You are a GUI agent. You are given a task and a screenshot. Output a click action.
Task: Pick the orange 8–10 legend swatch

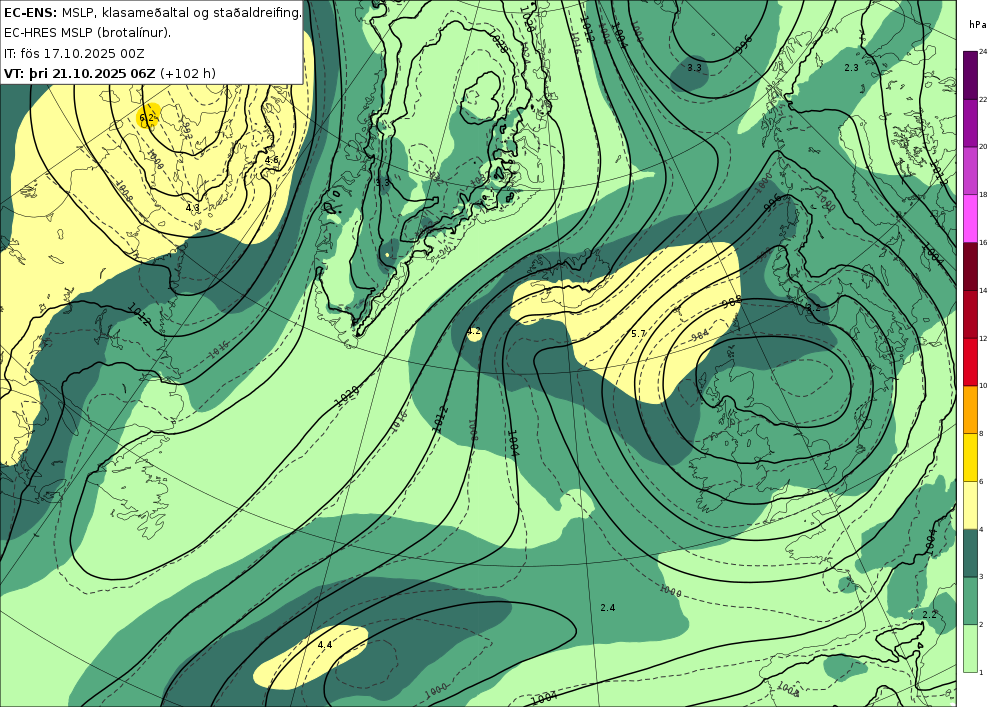coord(970,410)
